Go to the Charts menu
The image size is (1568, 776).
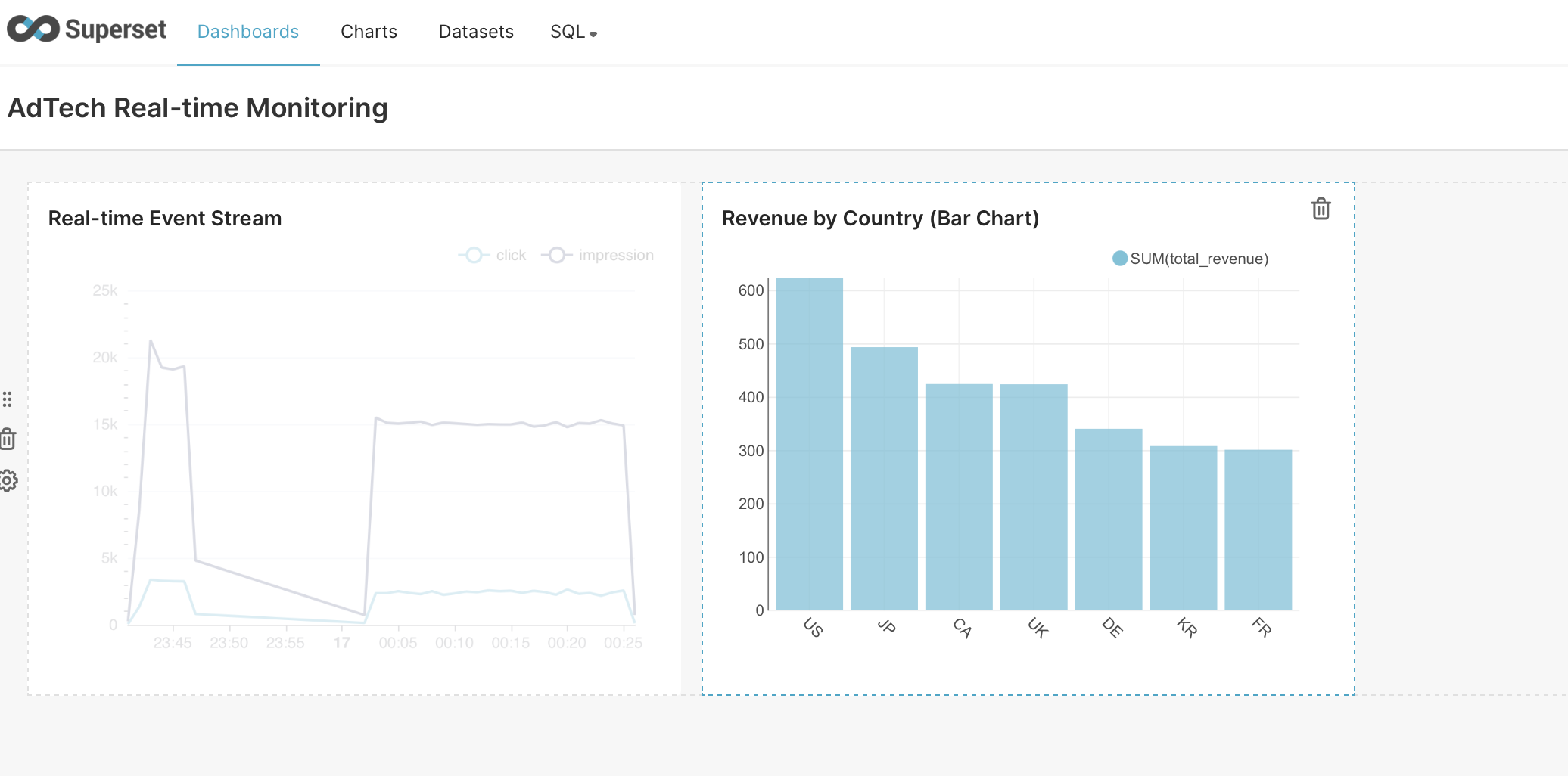pos(369,32)
